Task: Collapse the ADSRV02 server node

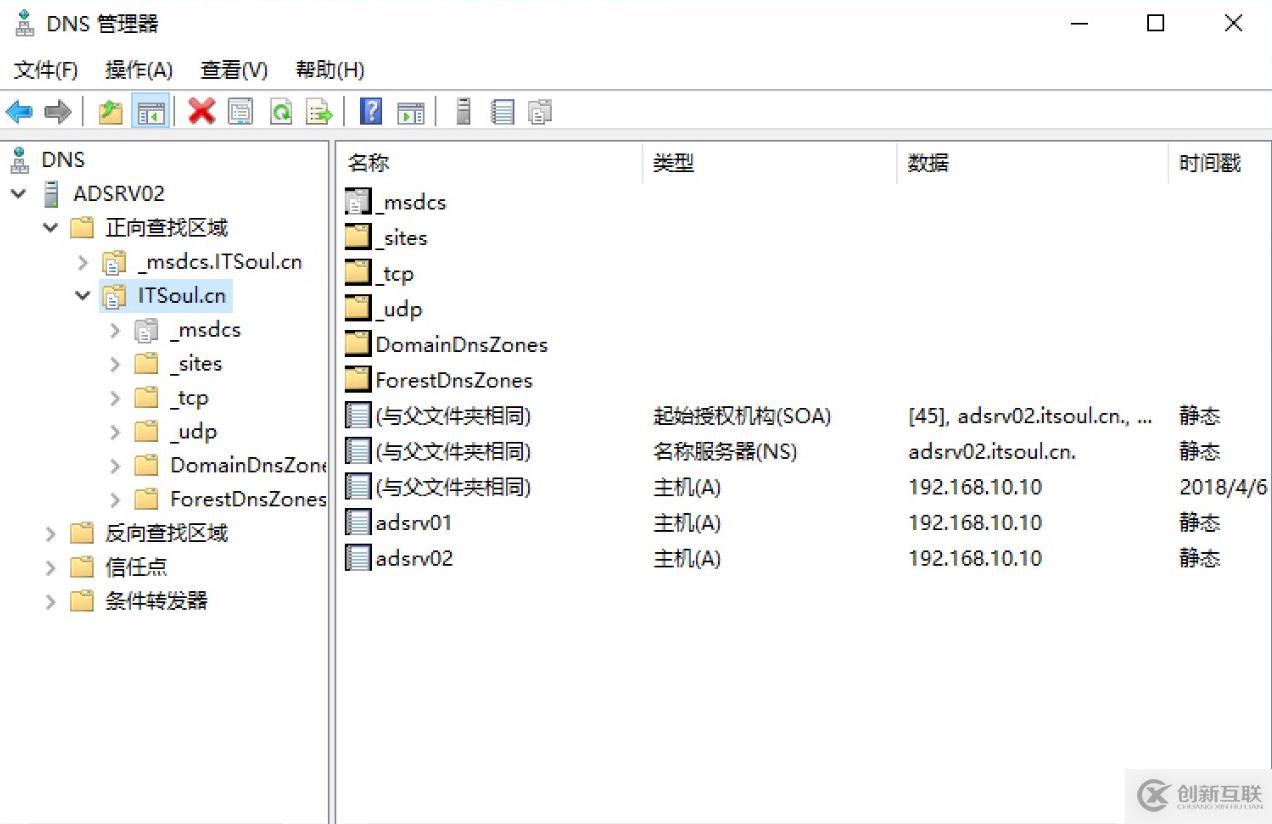Action: point(19,194)
